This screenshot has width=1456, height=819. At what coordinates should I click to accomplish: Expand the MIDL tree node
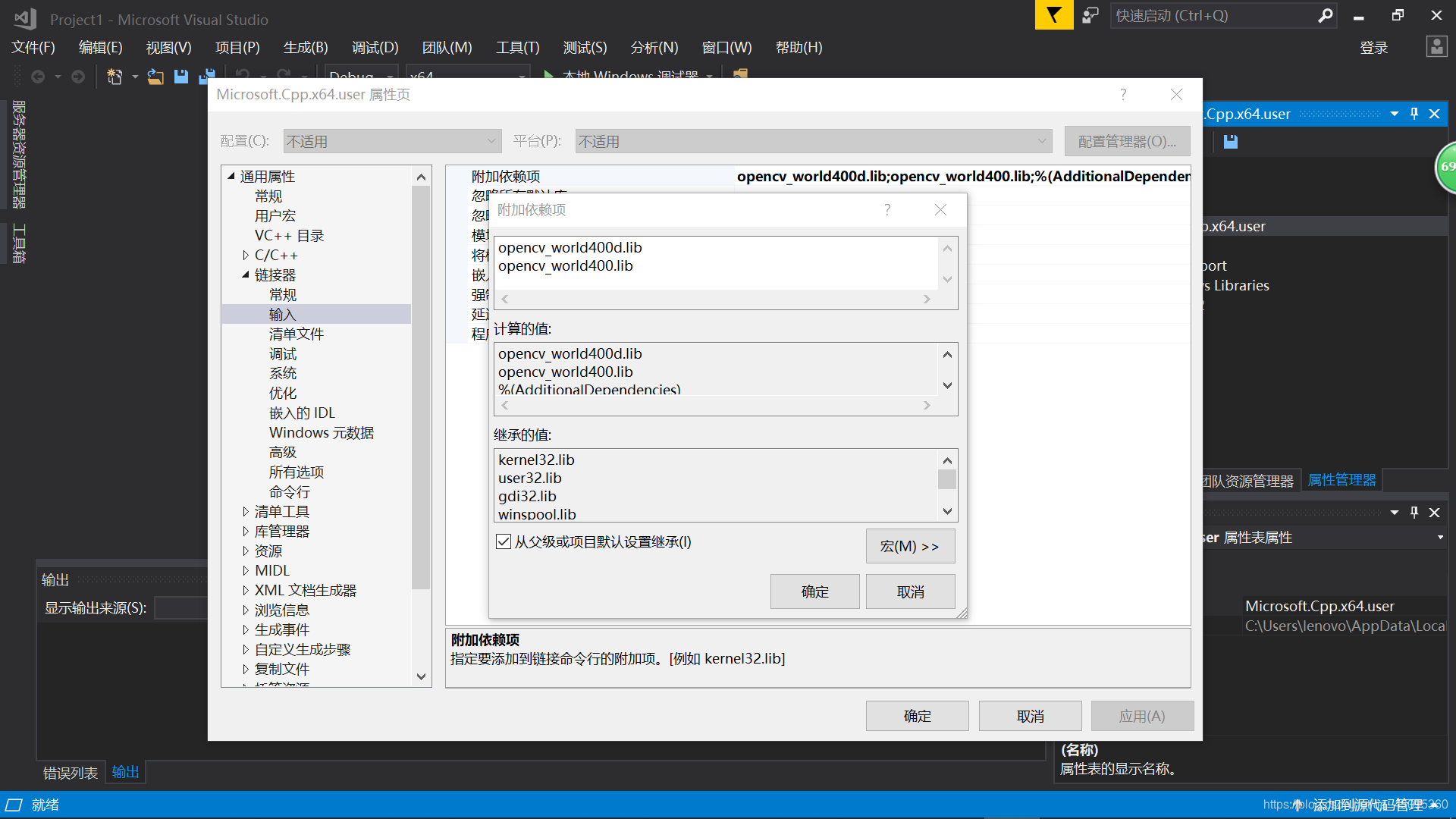point(246,570)
